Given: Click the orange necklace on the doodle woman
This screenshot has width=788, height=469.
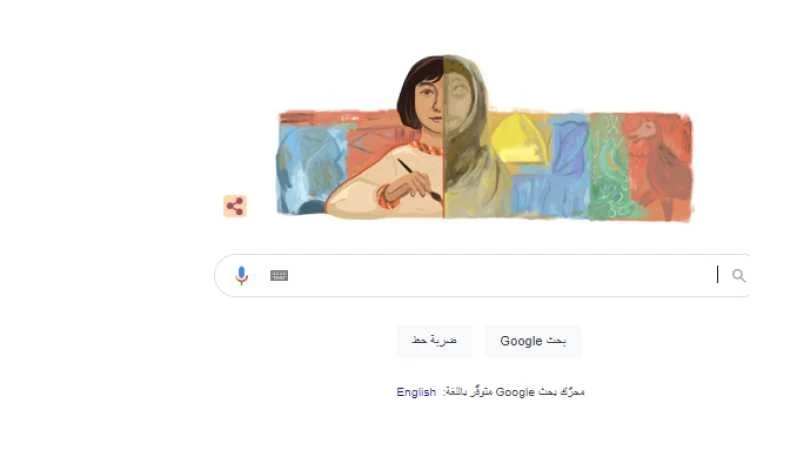Looking at the screenshot, I should tap(427, 147).
